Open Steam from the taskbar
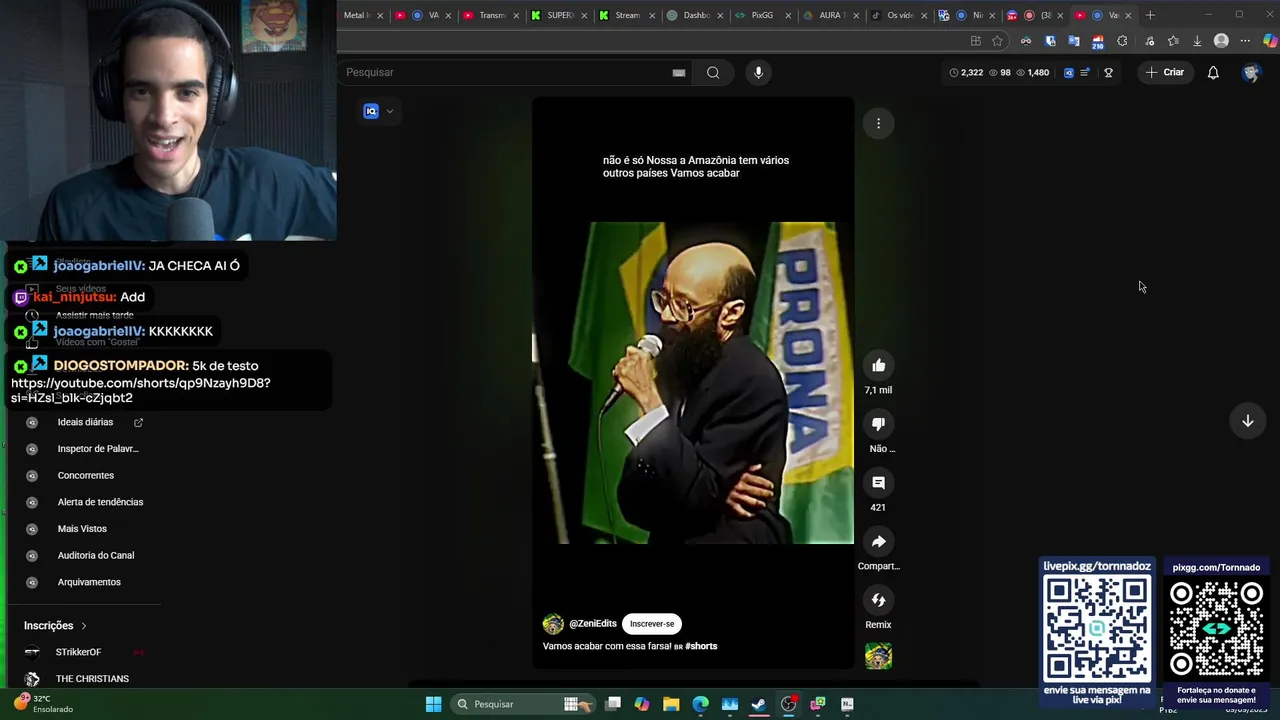Screen dimensions: 1280x720 (x=759, y=704)
